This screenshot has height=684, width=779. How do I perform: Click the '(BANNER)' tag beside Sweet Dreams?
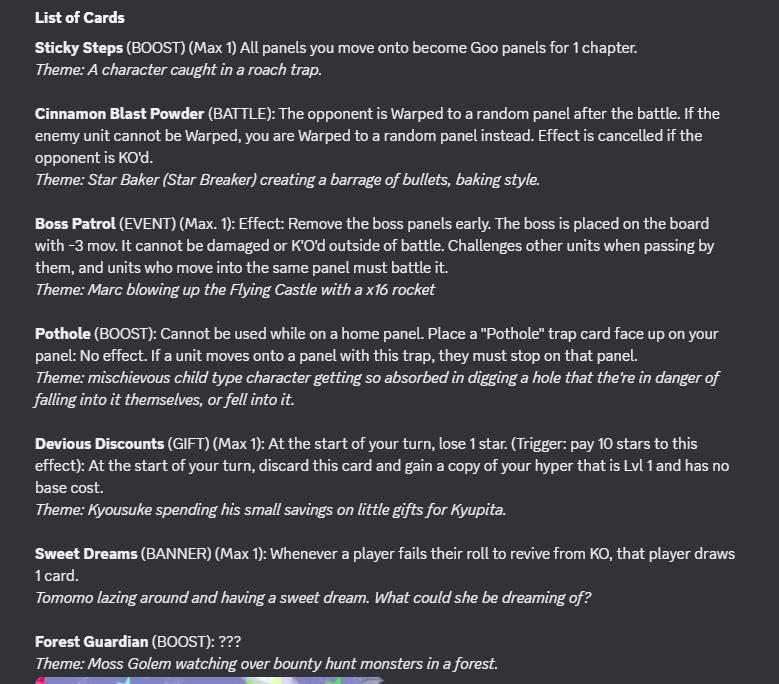coord(176,553)
